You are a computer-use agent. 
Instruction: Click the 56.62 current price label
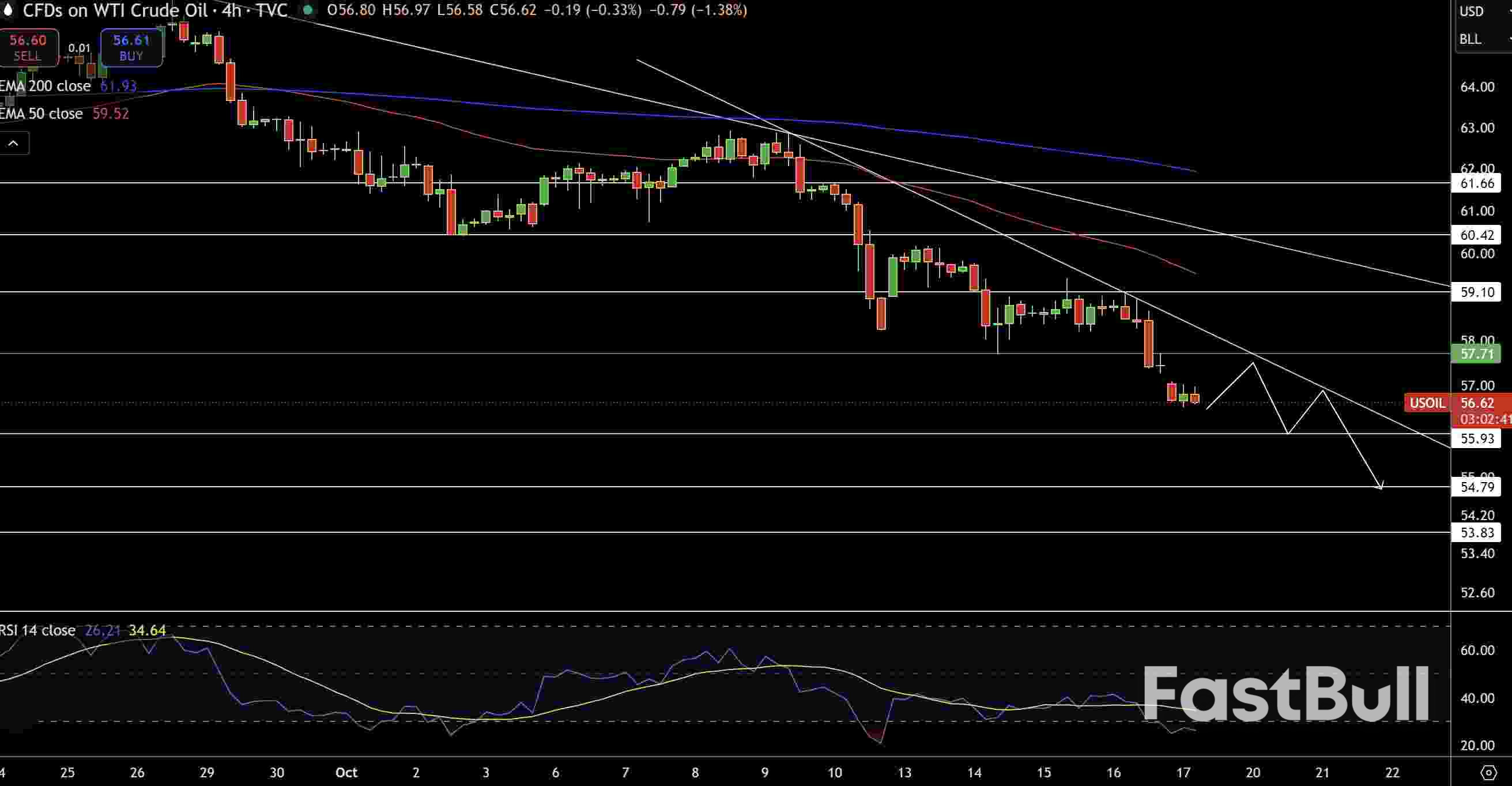pos(1477,403)
